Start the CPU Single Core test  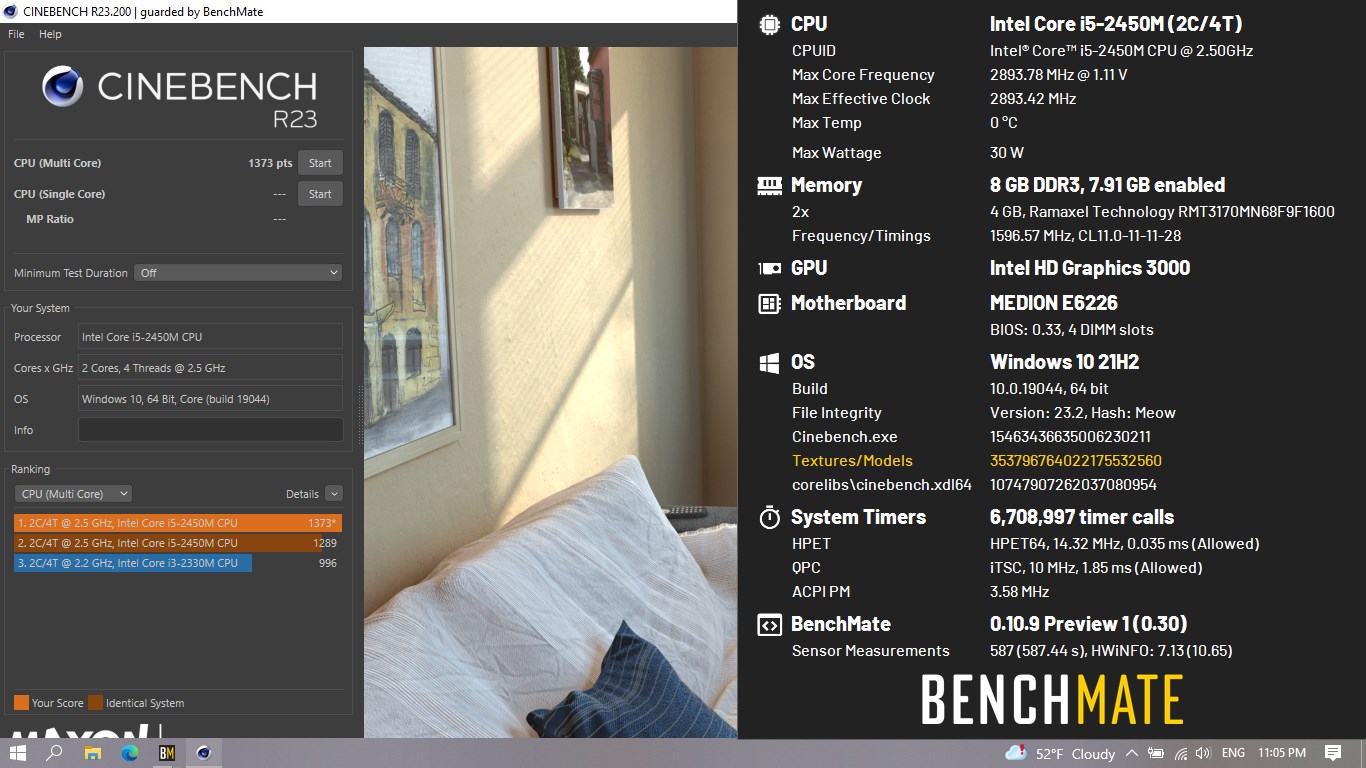coord(320,194)
